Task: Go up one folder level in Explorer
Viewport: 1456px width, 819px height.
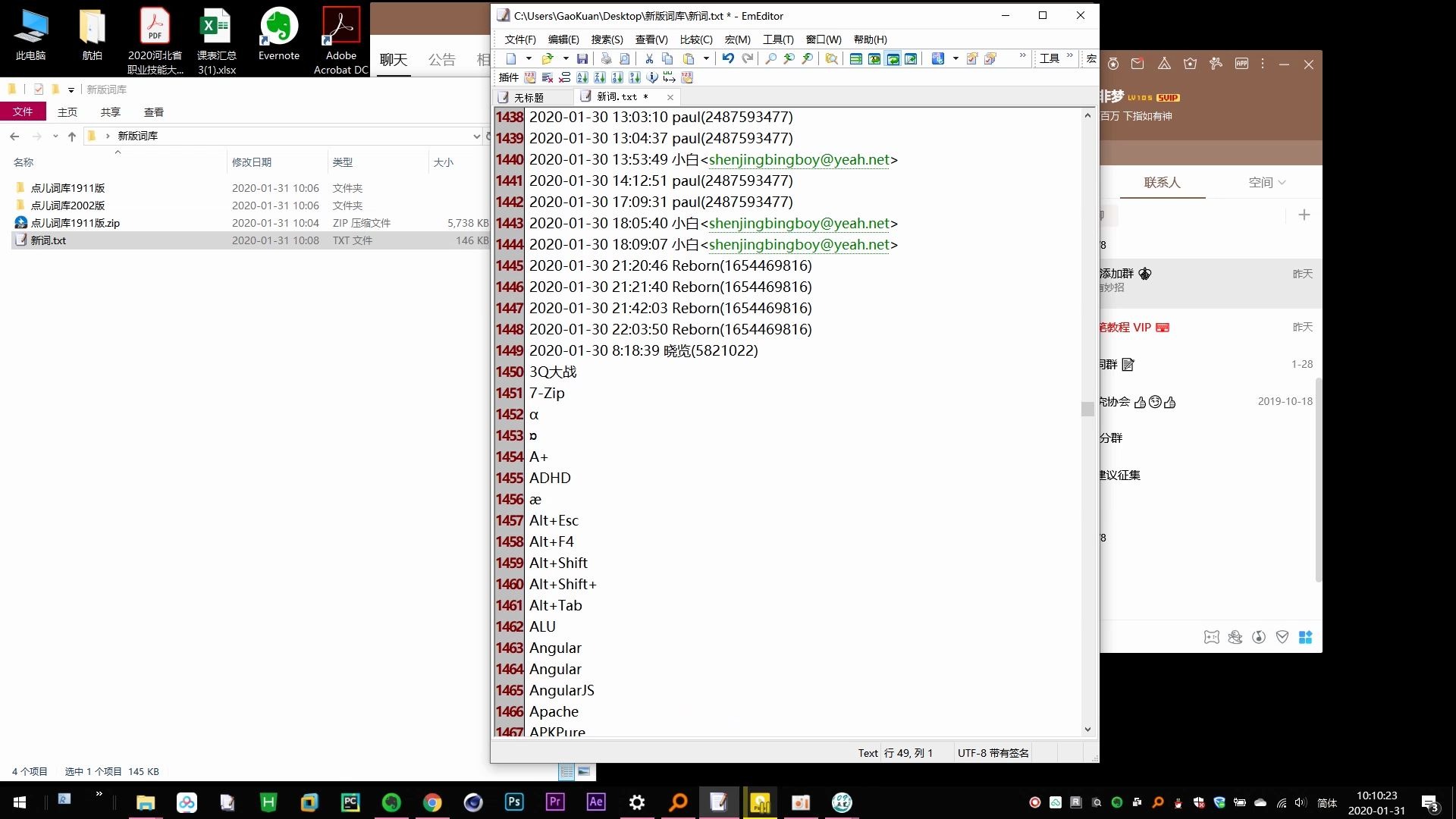Action: [71, 136]
